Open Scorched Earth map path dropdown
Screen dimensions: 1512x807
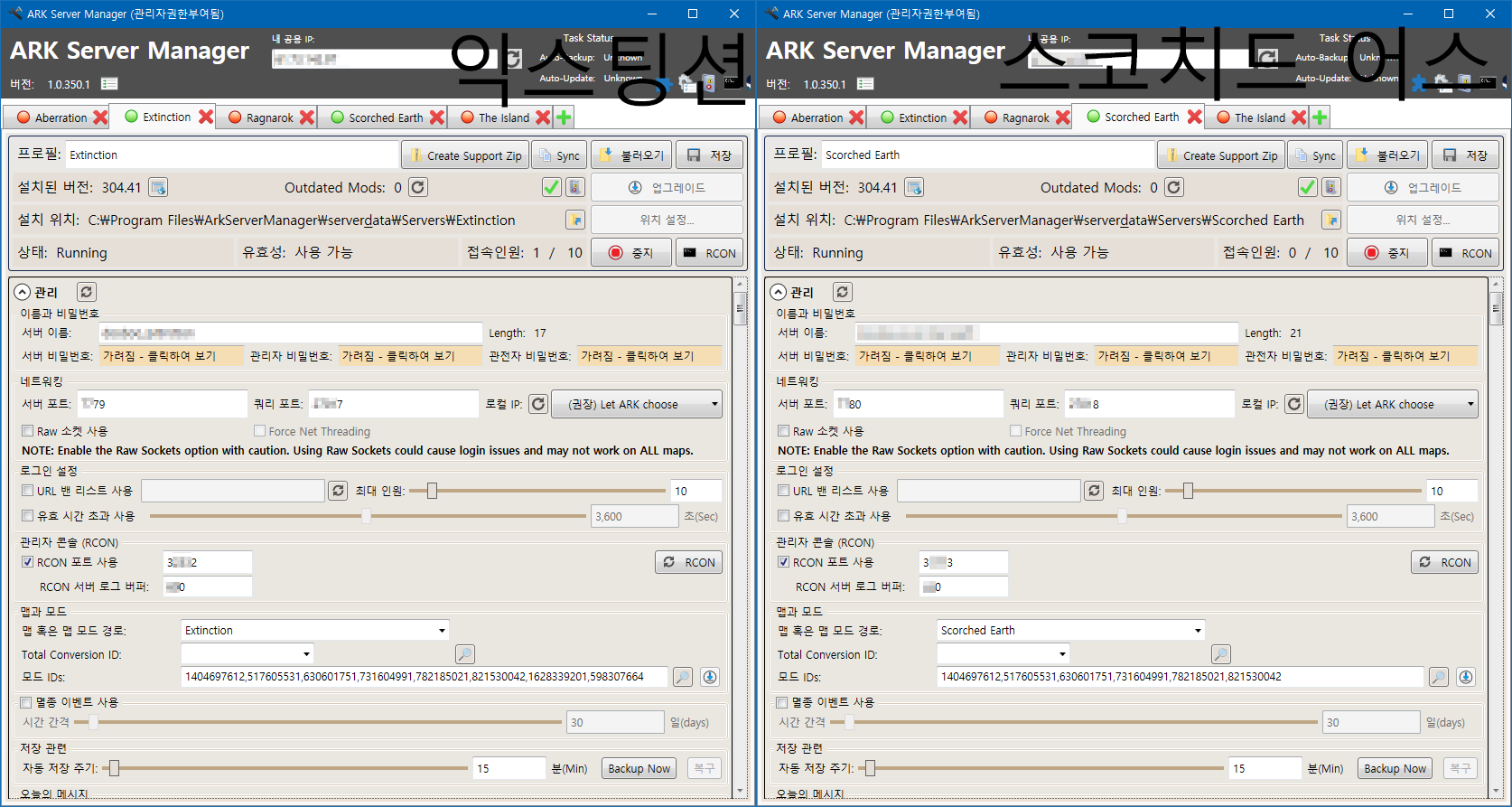(1071, 630)
